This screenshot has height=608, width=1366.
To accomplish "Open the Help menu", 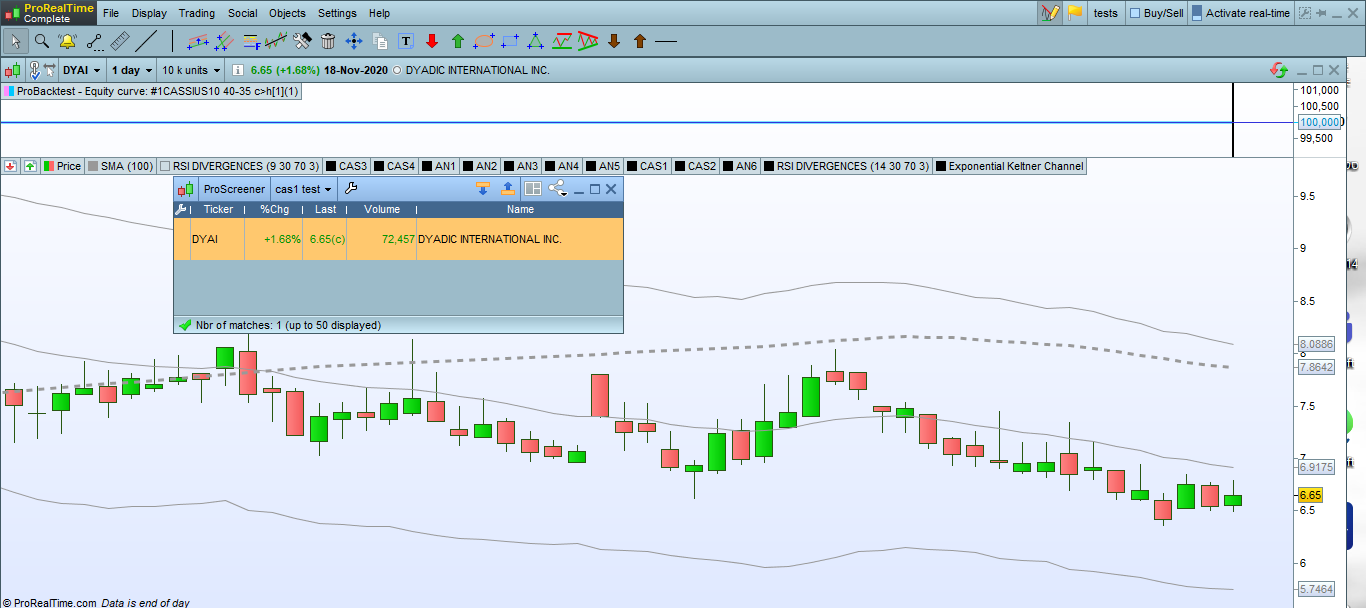I will pyautogui.click(x=379, y=13).
